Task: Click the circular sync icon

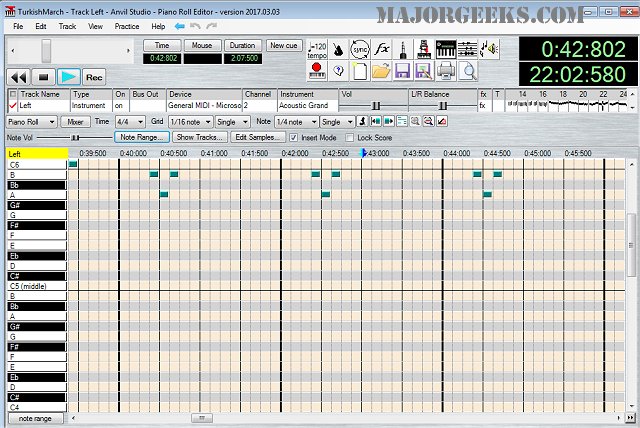Action: [360, 50]
